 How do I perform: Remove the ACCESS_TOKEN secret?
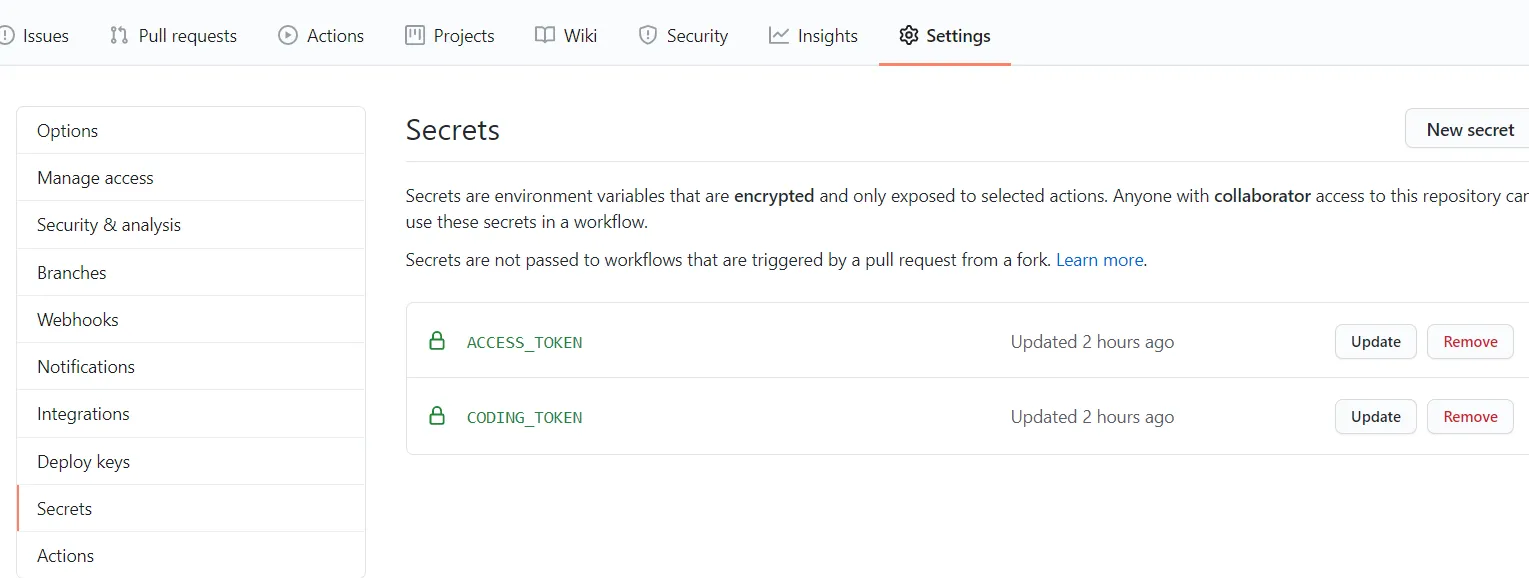point(1470,342)
